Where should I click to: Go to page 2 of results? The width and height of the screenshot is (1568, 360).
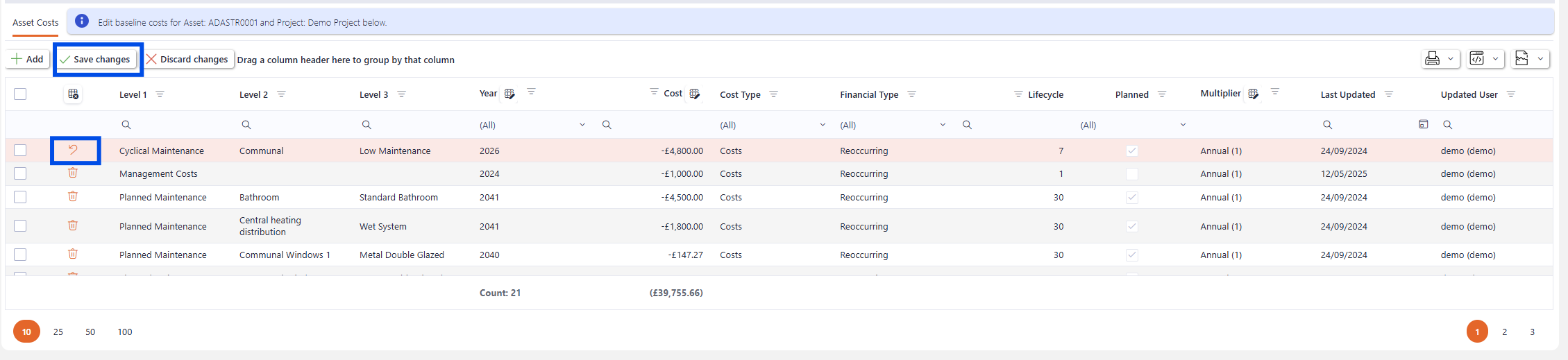point(1504,332)
